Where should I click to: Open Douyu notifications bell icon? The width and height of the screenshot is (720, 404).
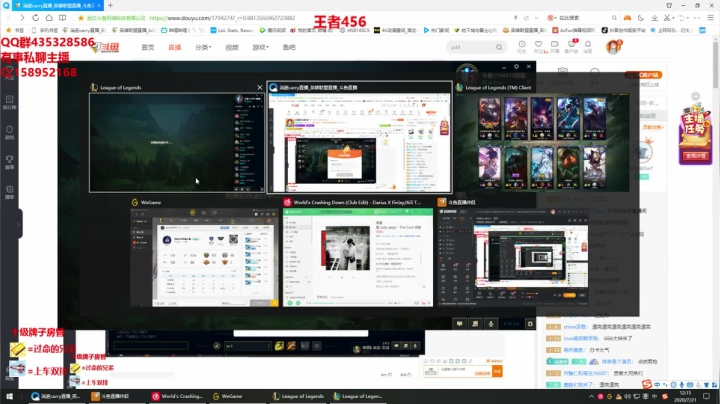click(588, 46)
